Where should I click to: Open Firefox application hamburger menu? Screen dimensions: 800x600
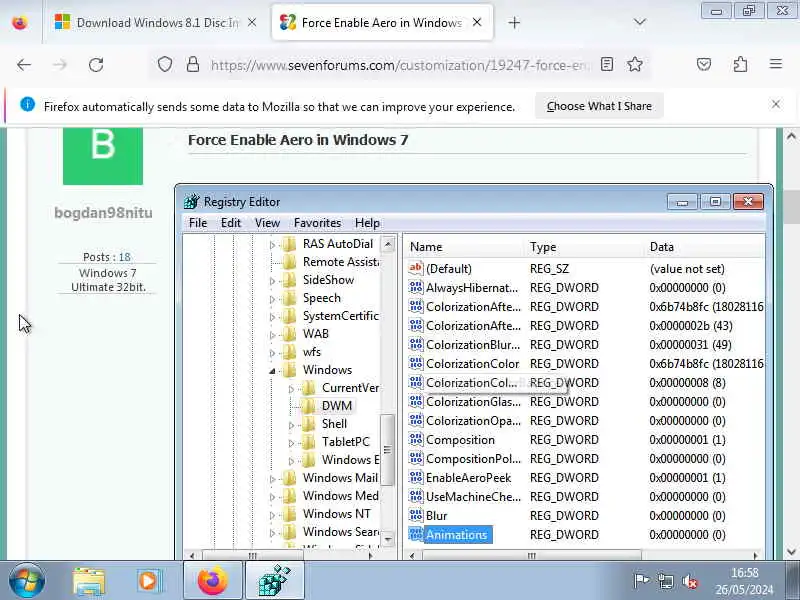[x=776, y=64]
